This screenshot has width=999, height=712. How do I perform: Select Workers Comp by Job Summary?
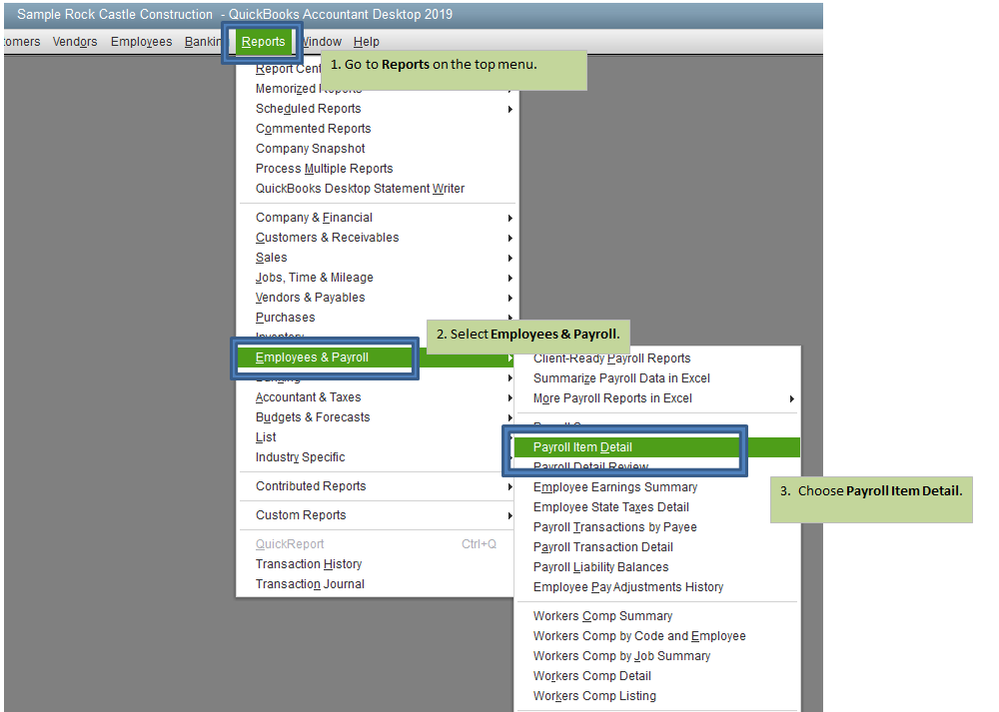[658, 656]
